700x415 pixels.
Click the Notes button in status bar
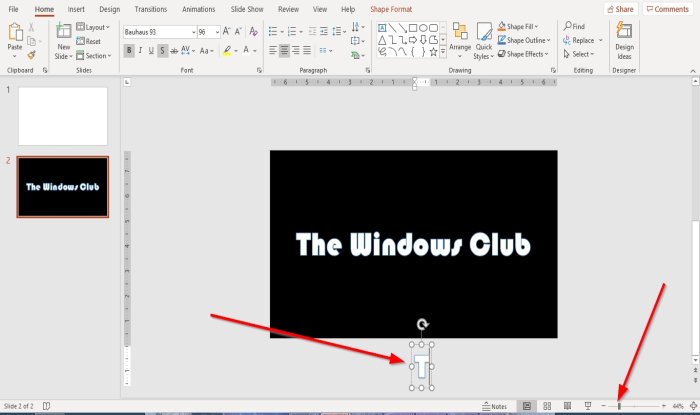pyautogui.click(x=495, y=406)
